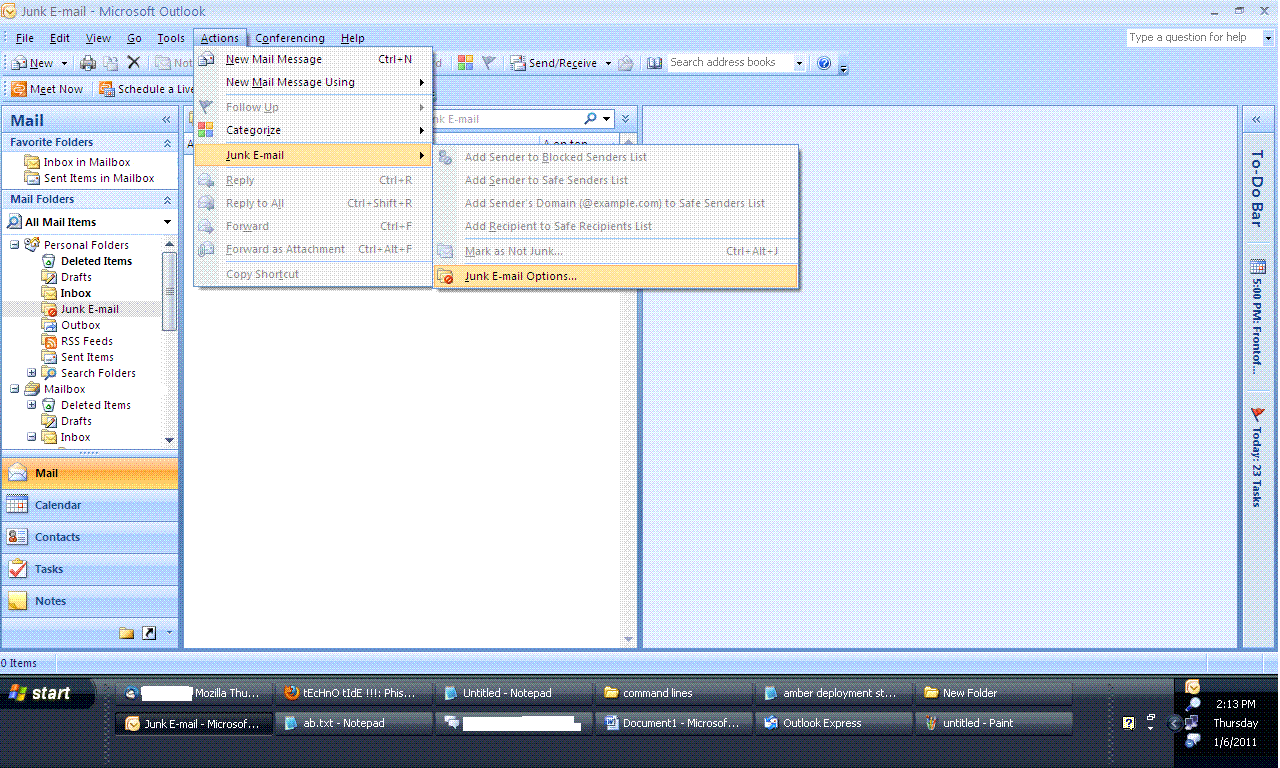Screen dimensions: 1280x768
Task: Click the calendar appointment icon in To-Do Bar
Action: pyautogui.click(x=1257, y=267)
